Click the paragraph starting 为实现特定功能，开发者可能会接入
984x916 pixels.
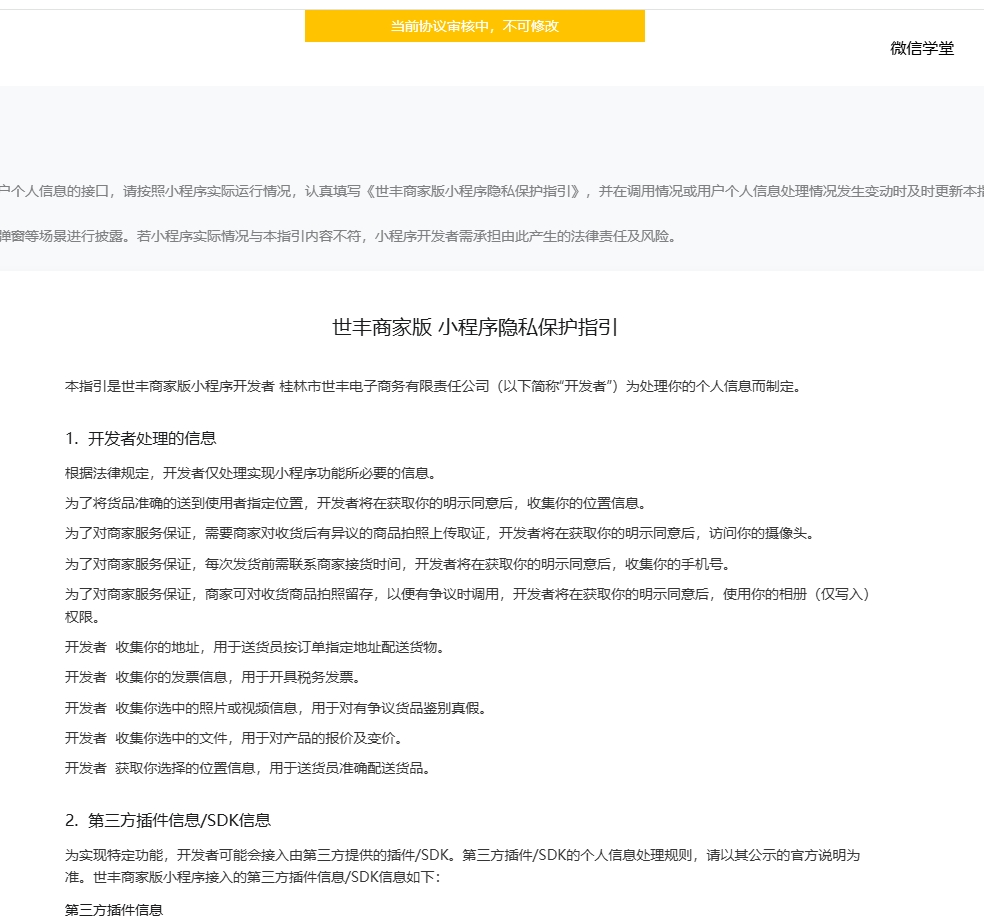tap(463, 866)
